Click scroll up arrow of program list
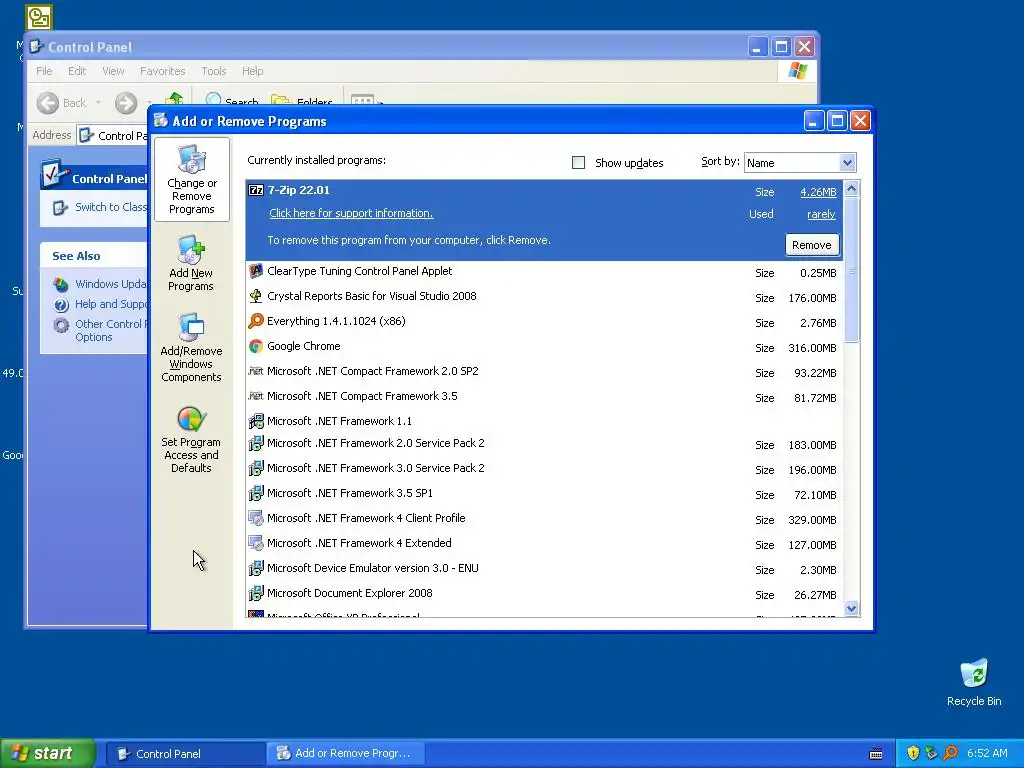Screen dimensions: 1024x768 pyautogui.click(x=851, y=189)
